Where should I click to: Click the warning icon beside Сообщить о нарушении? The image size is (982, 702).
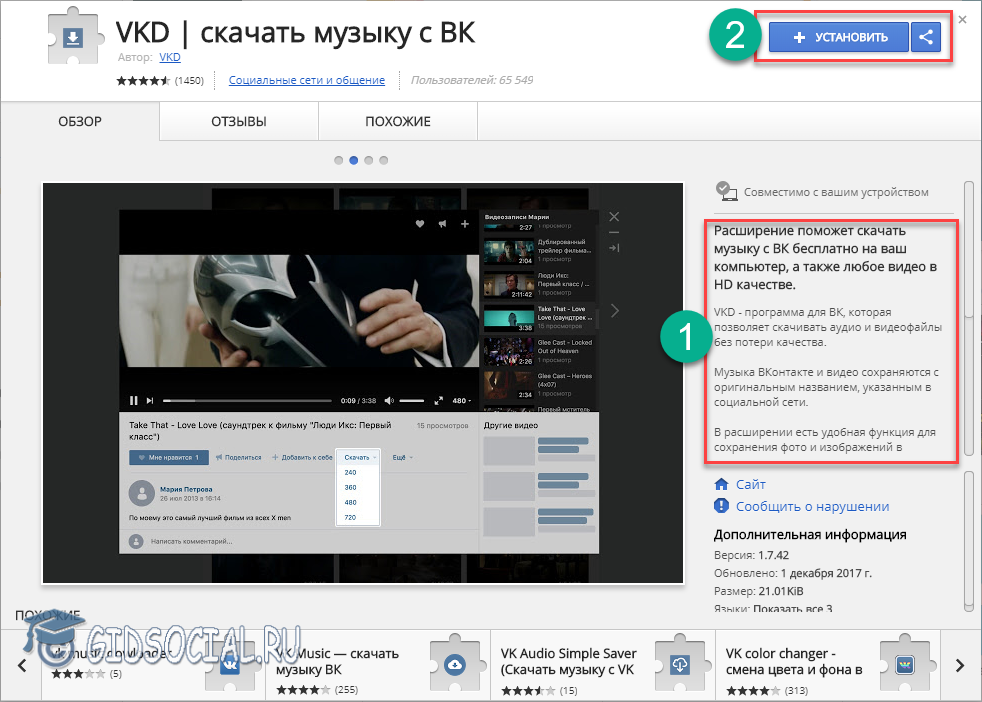click(722, 506)
